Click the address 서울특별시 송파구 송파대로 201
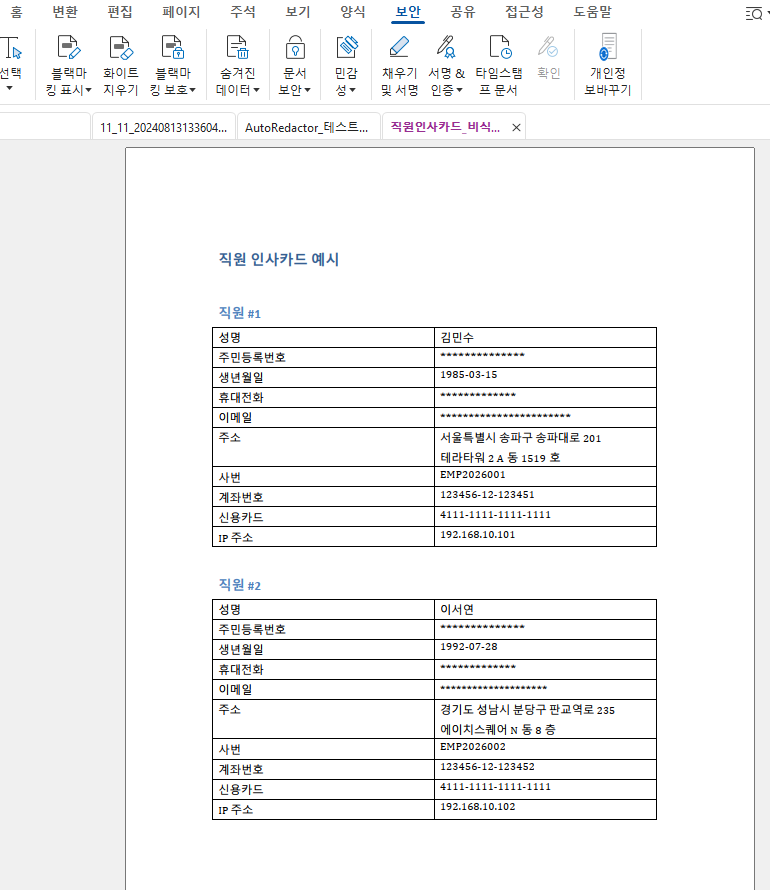This screenshot has width=770, height=890. pos(520,438)
